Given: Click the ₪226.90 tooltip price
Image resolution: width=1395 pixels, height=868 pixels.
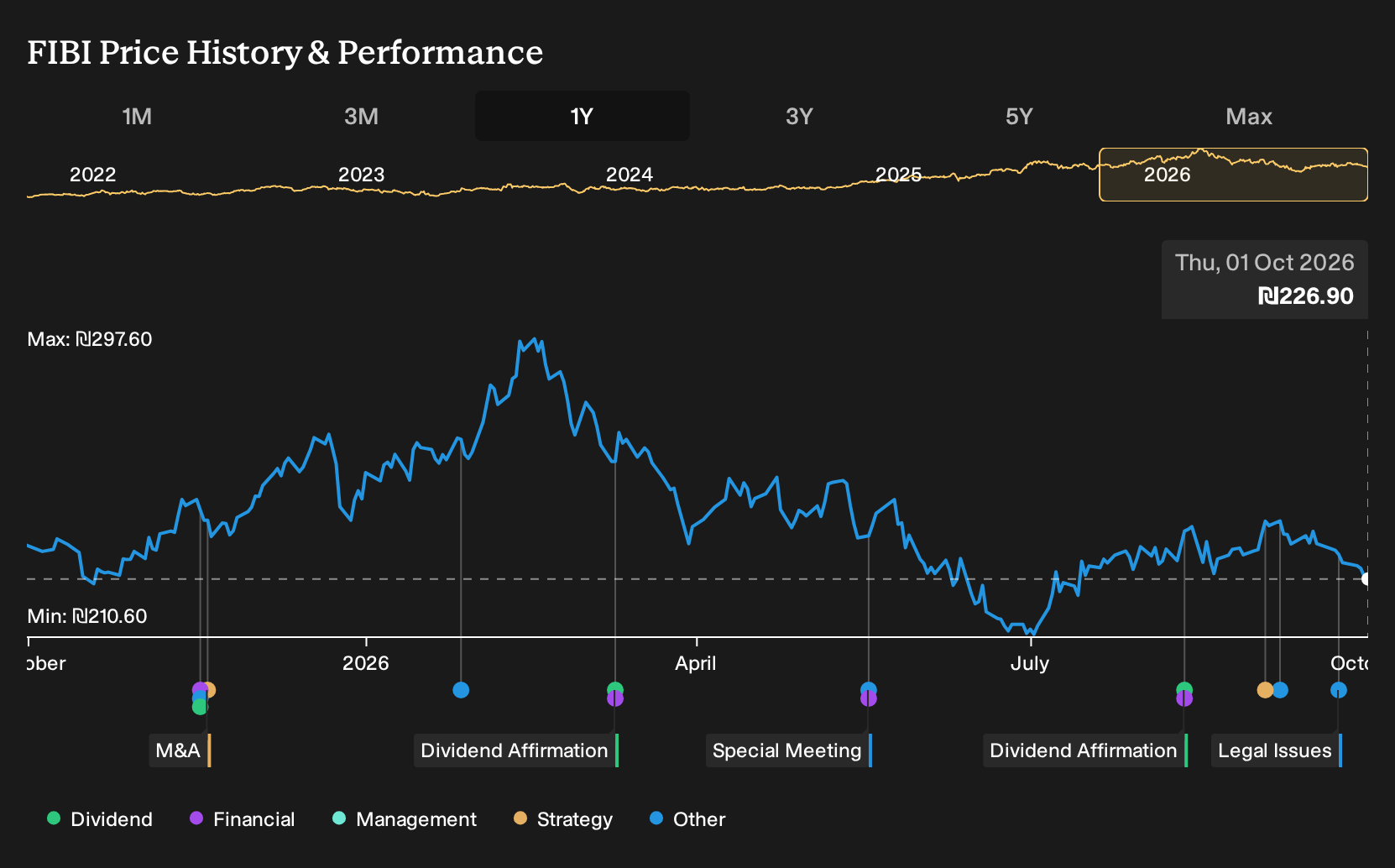Looking at the screenshot, I should (1306, 296).
